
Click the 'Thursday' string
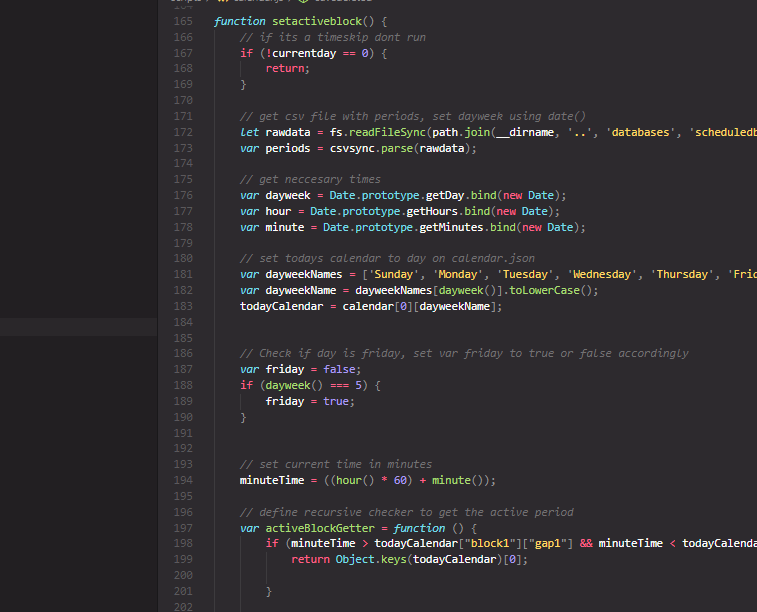click(682, 275)
